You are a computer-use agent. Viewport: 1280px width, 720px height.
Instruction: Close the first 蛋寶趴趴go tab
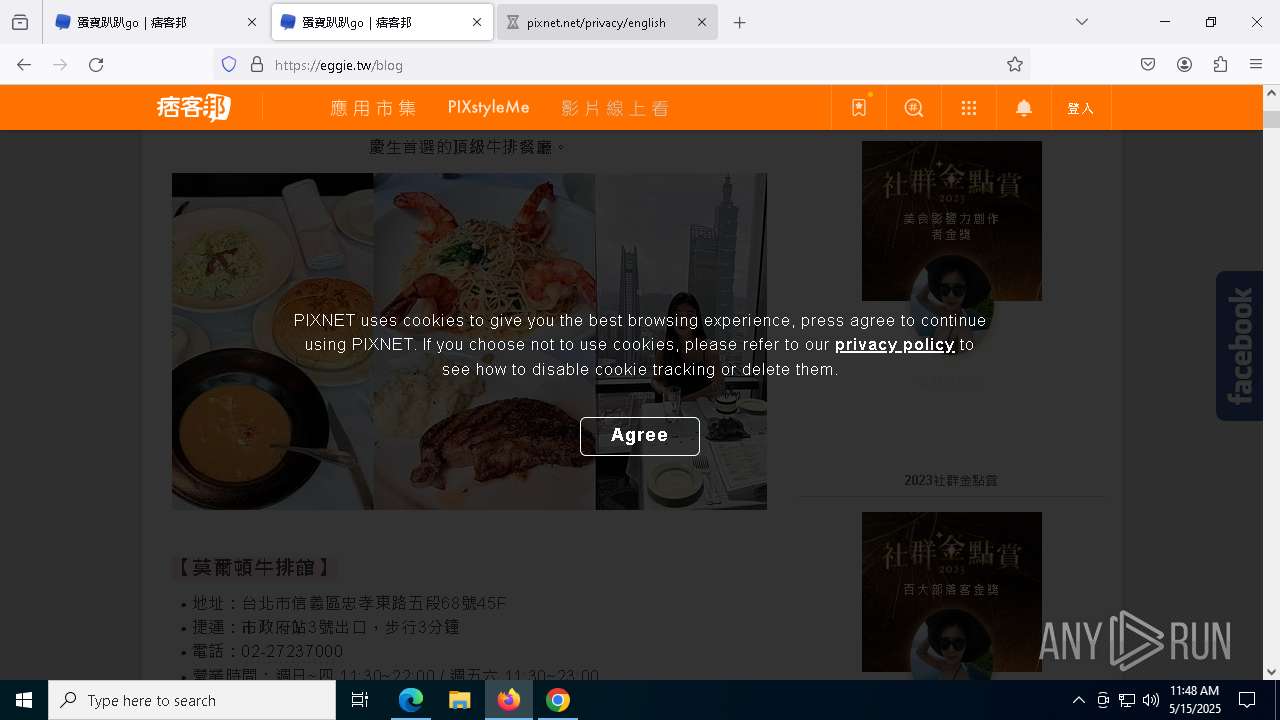(251, 22)
